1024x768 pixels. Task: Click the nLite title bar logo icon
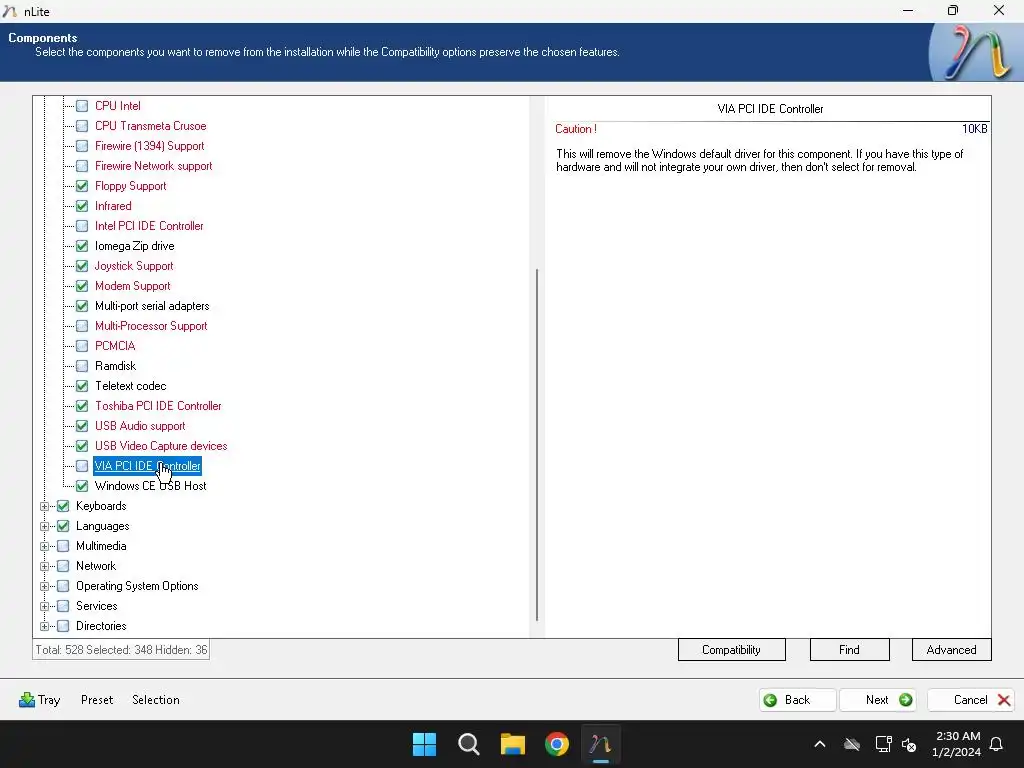(10, 11)
